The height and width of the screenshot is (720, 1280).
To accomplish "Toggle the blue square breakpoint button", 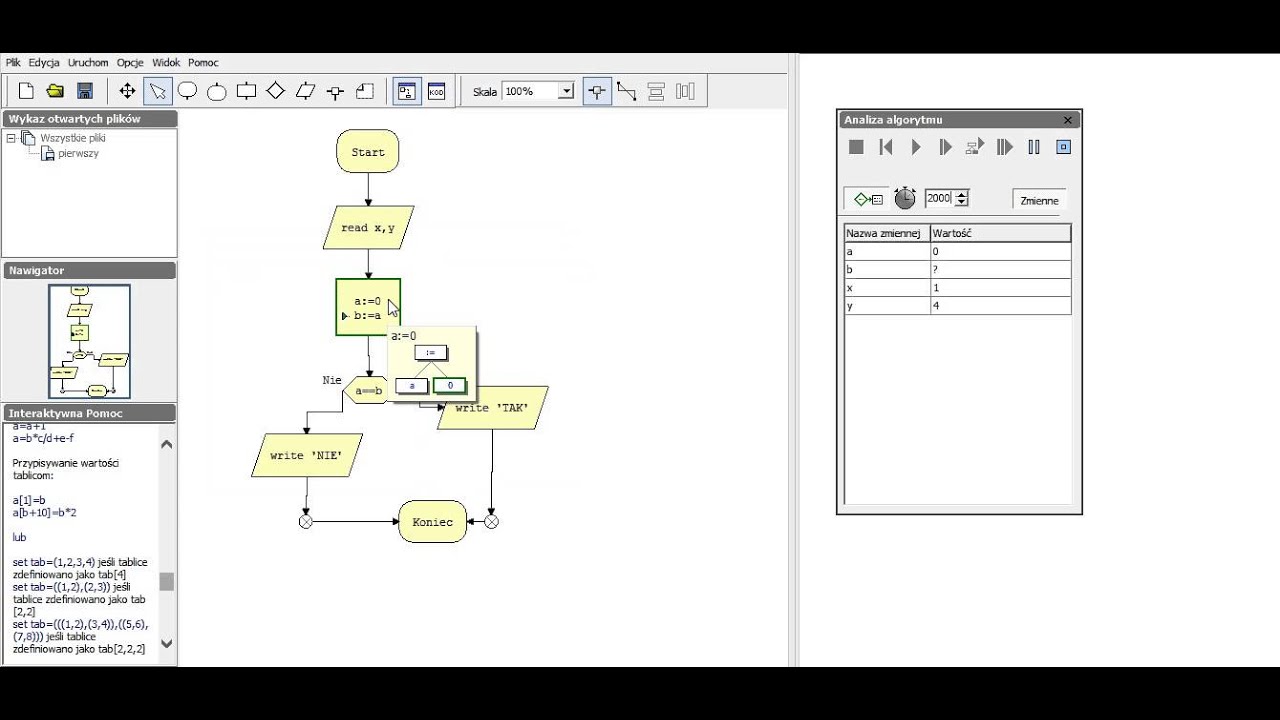I will coord(1064,147).
